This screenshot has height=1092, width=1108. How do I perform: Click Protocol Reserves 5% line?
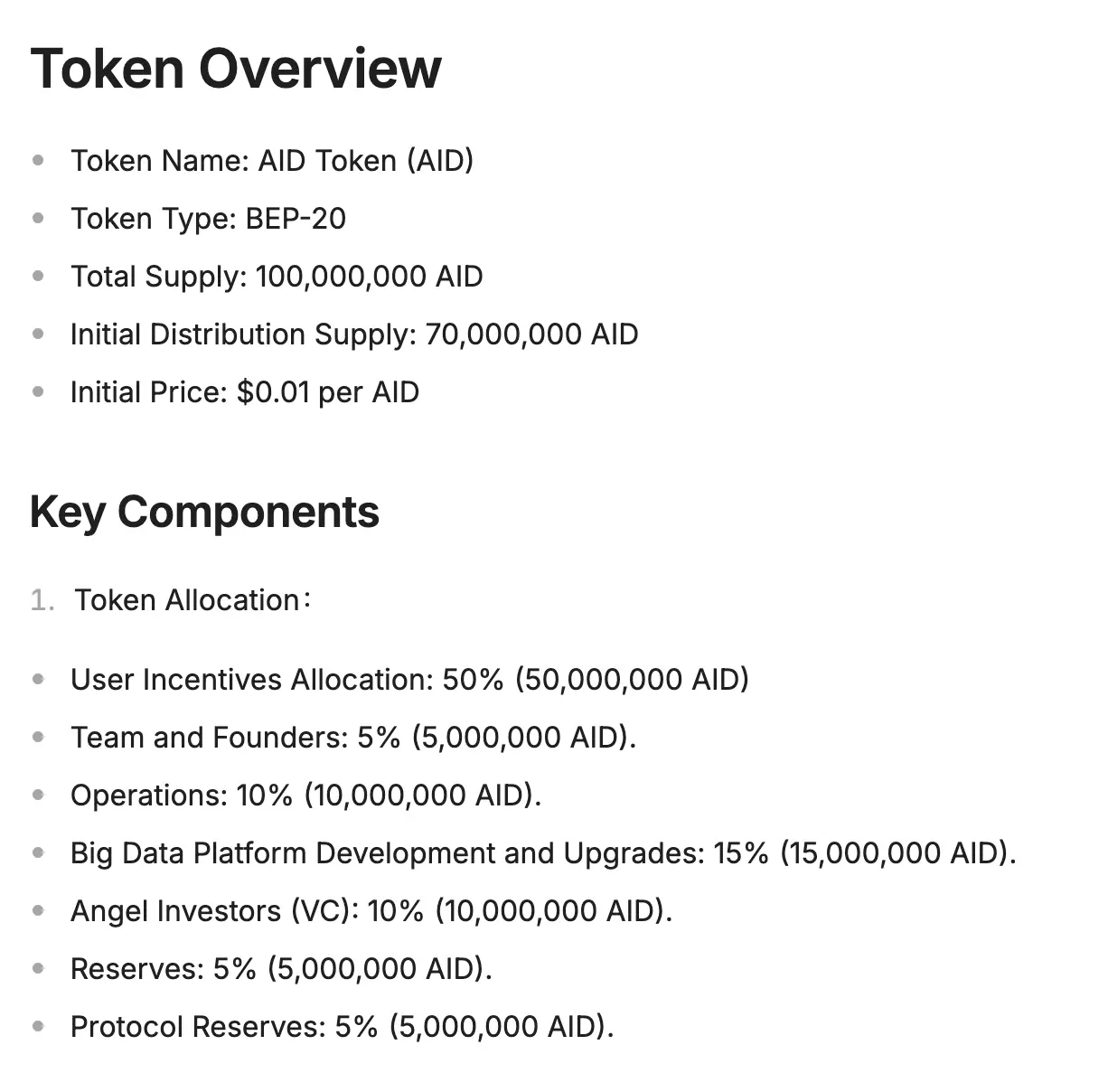342,1027
